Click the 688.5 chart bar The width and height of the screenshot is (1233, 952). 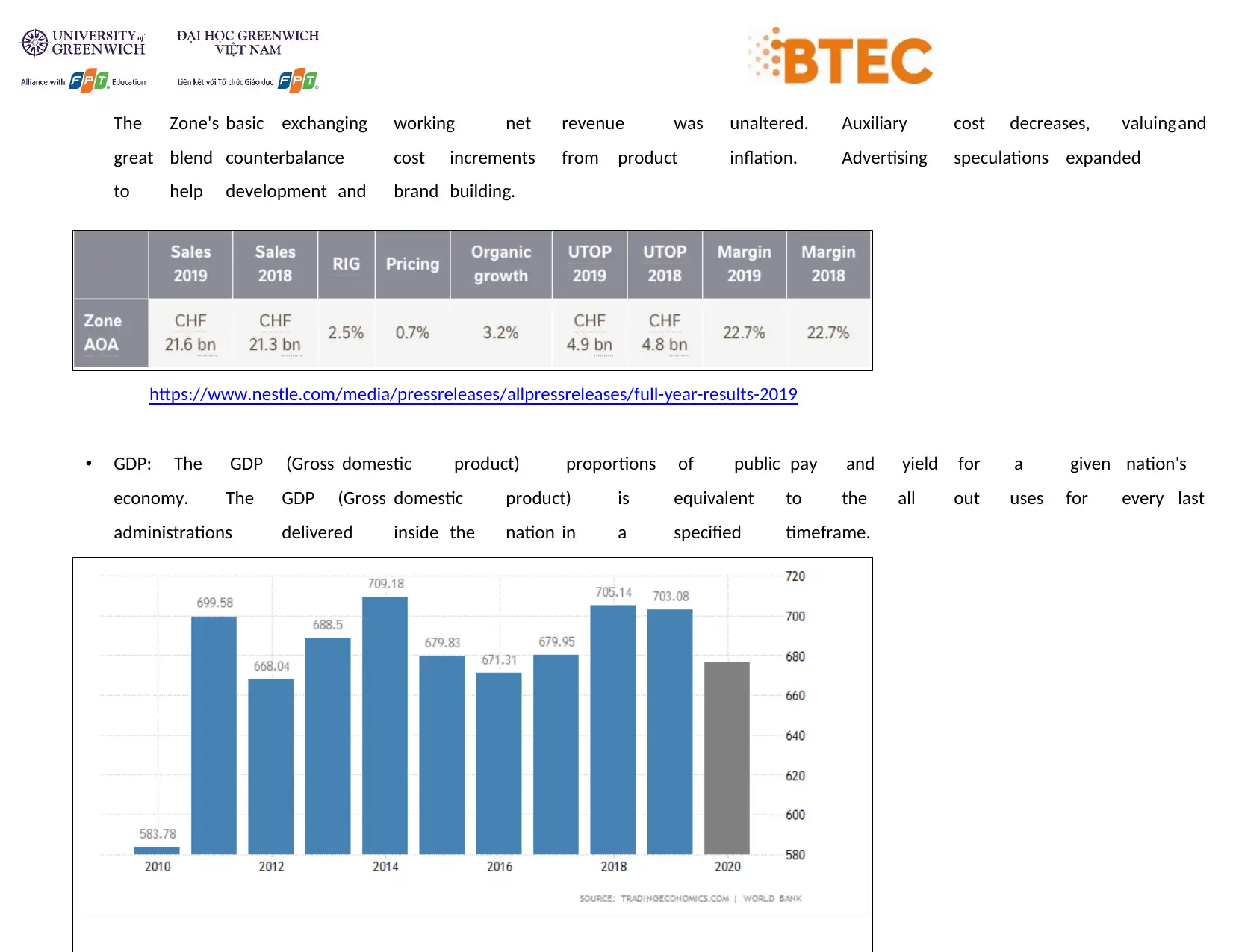point(328,746)
